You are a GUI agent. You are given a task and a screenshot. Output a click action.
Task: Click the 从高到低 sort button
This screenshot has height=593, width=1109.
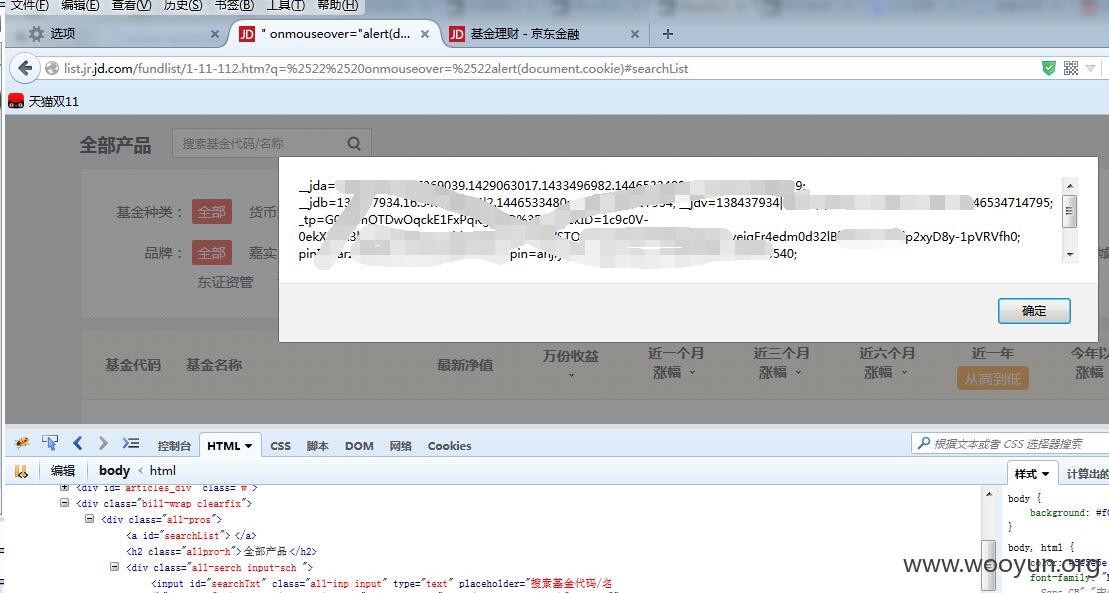coord(992,379)
